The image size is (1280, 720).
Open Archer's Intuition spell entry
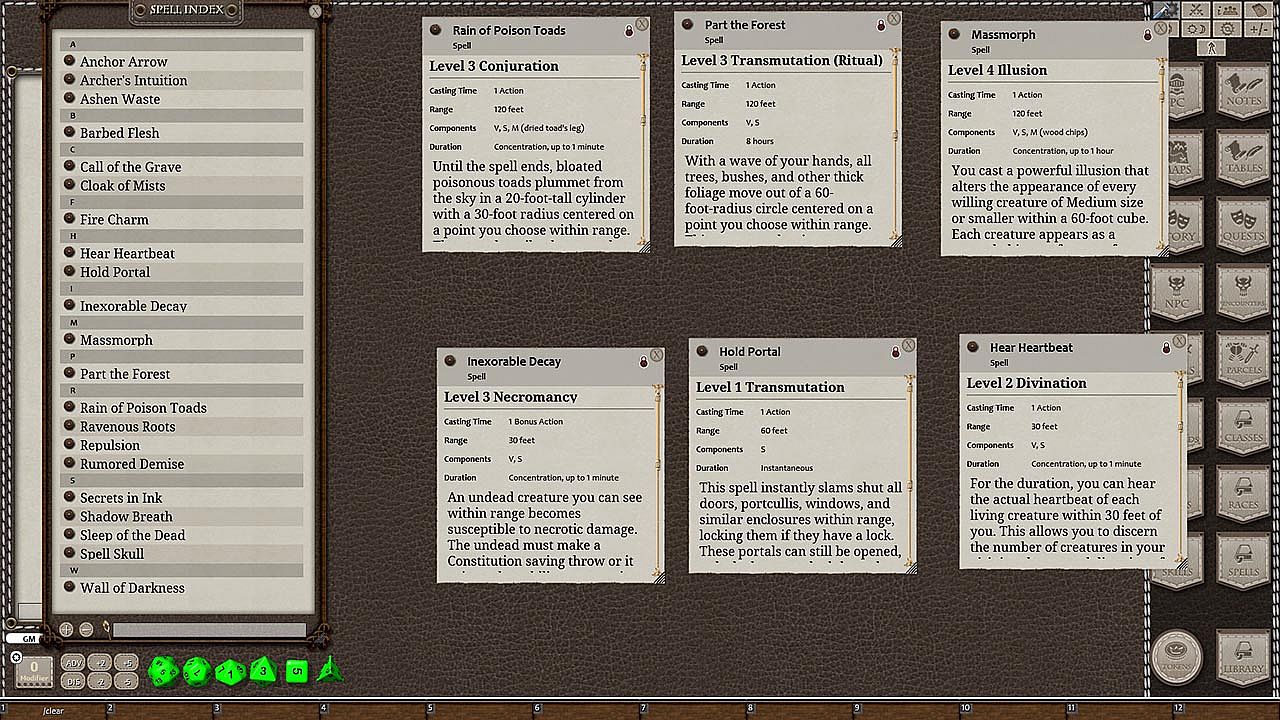[x=134, y=80]
